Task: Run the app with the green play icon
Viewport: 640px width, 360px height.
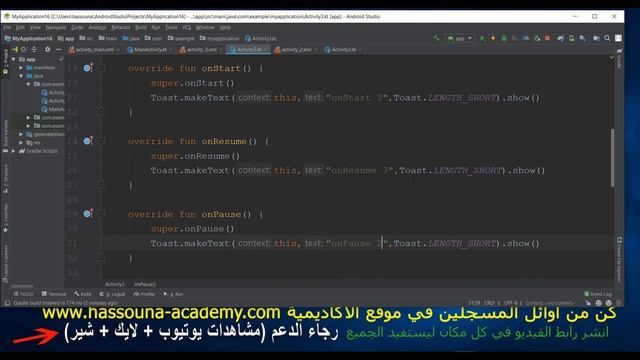Action: (482, 38)
